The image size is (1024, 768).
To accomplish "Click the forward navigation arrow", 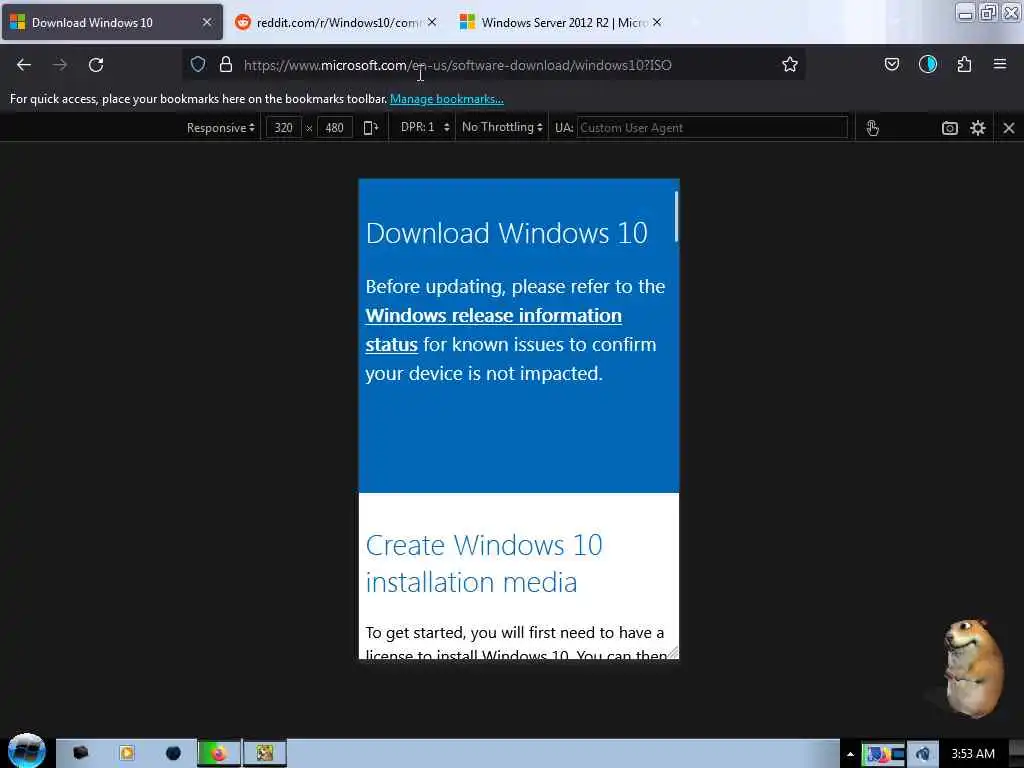I will click(60, 65).
